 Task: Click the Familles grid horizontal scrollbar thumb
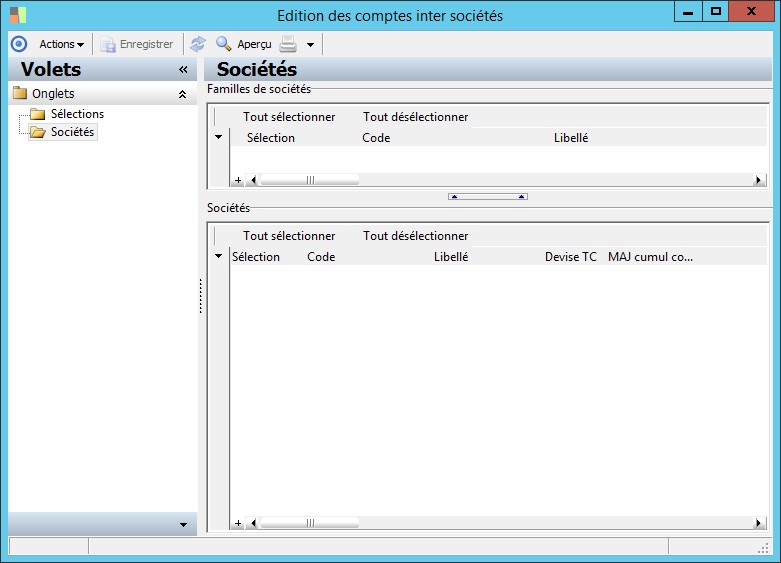(x=310, y=180)
